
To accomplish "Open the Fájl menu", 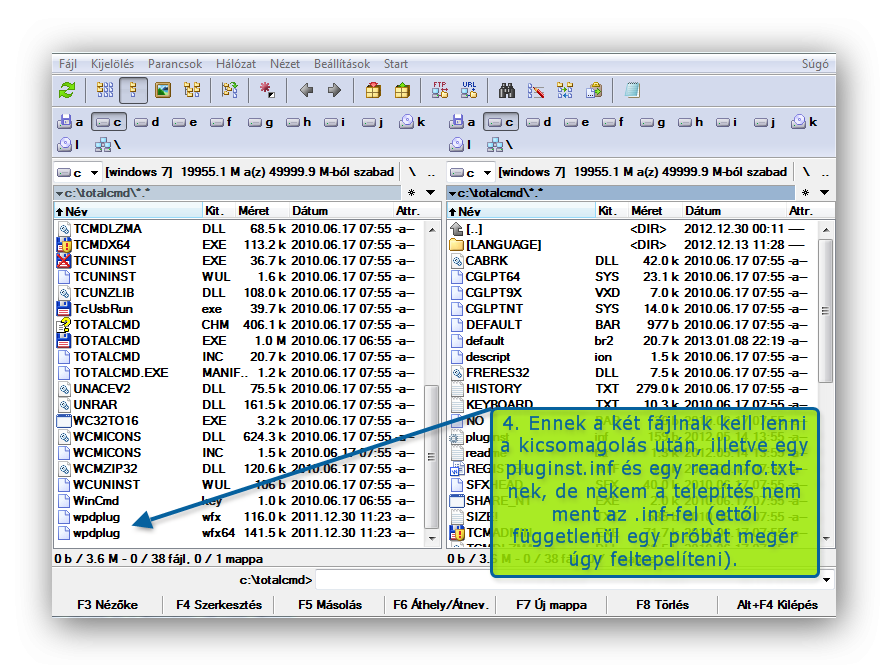I will click(x=68, y=64).
